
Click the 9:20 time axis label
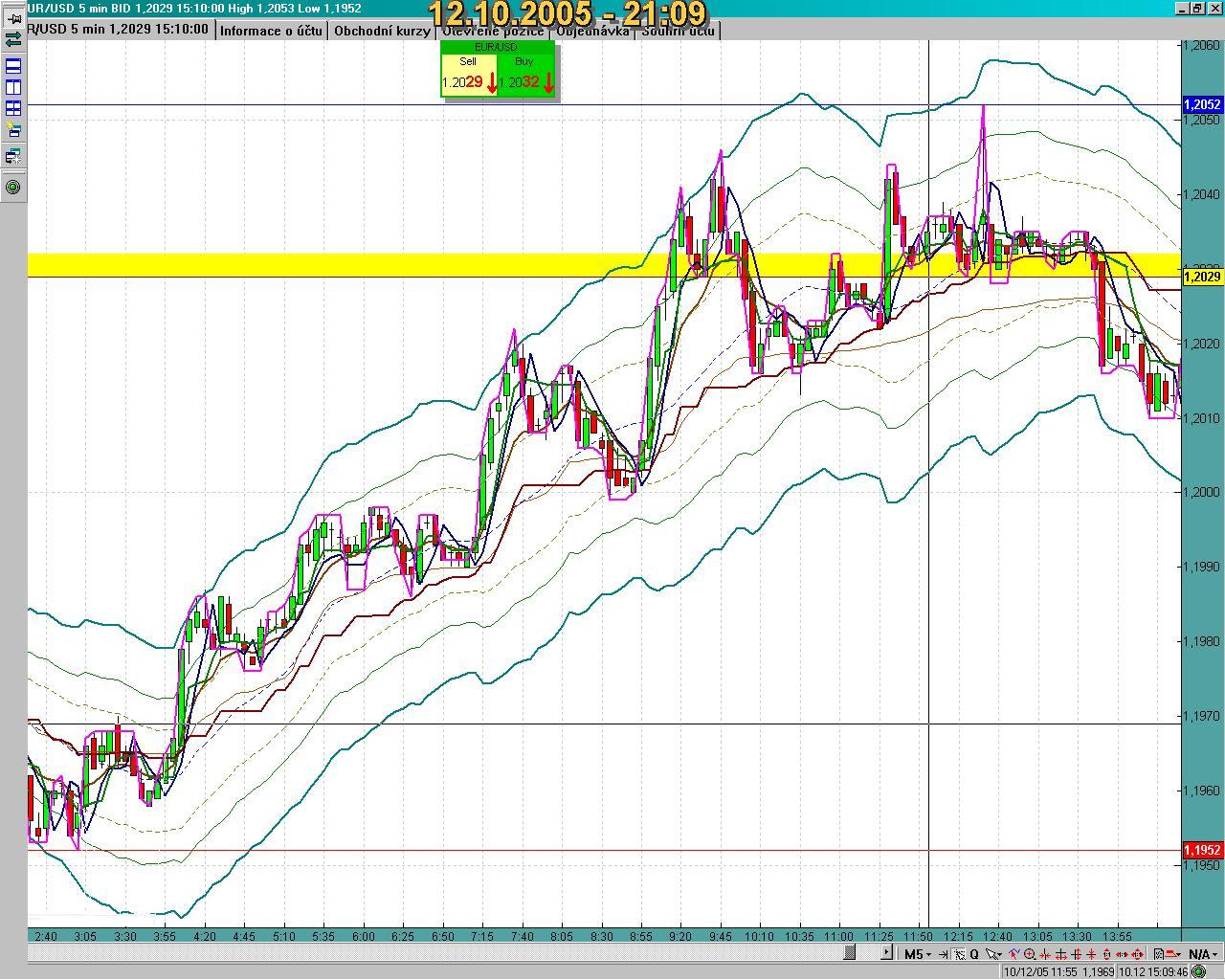(x=679, y=937)
